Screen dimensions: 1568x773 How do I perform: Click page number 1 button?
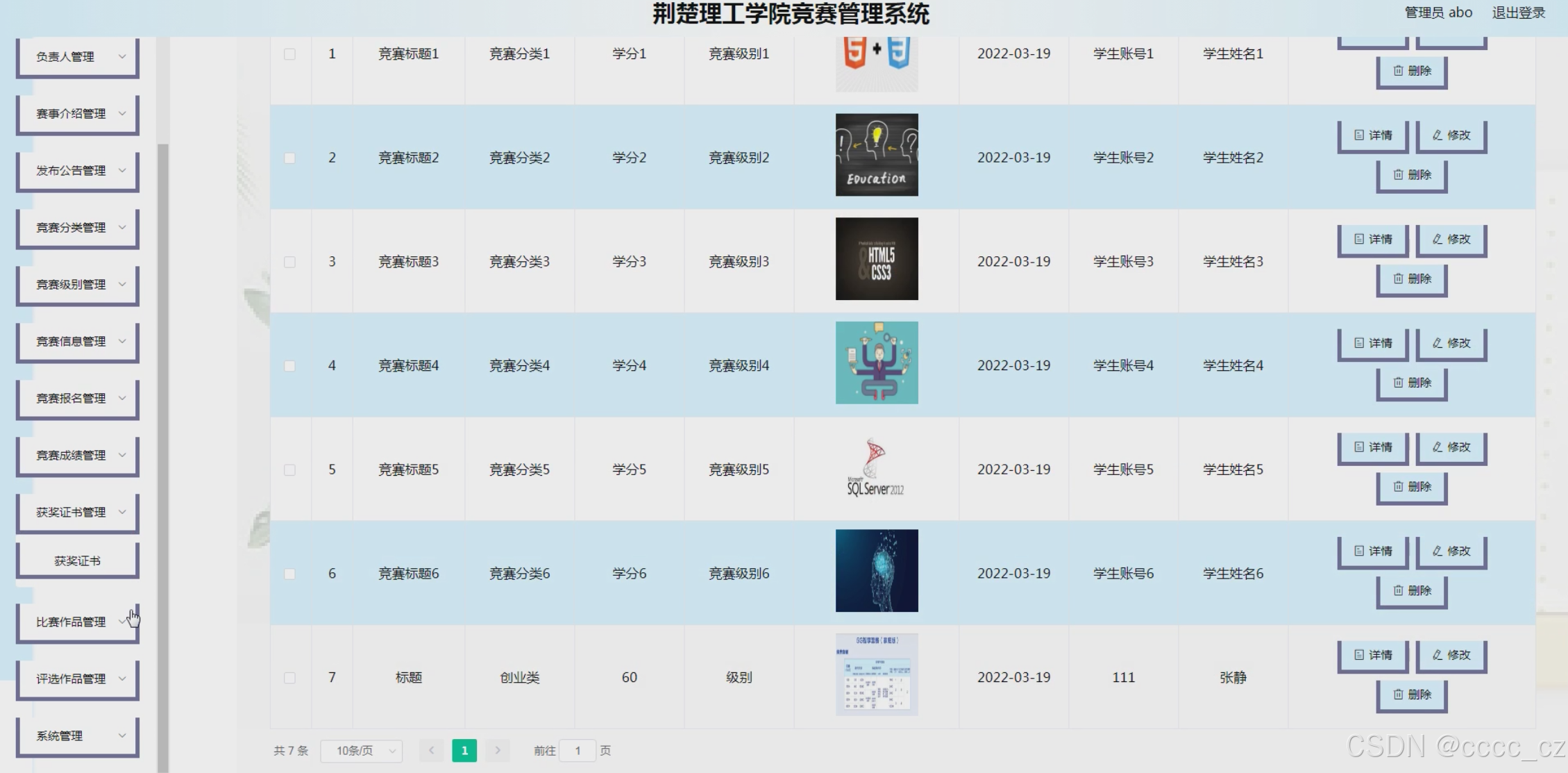coord(464,750)
